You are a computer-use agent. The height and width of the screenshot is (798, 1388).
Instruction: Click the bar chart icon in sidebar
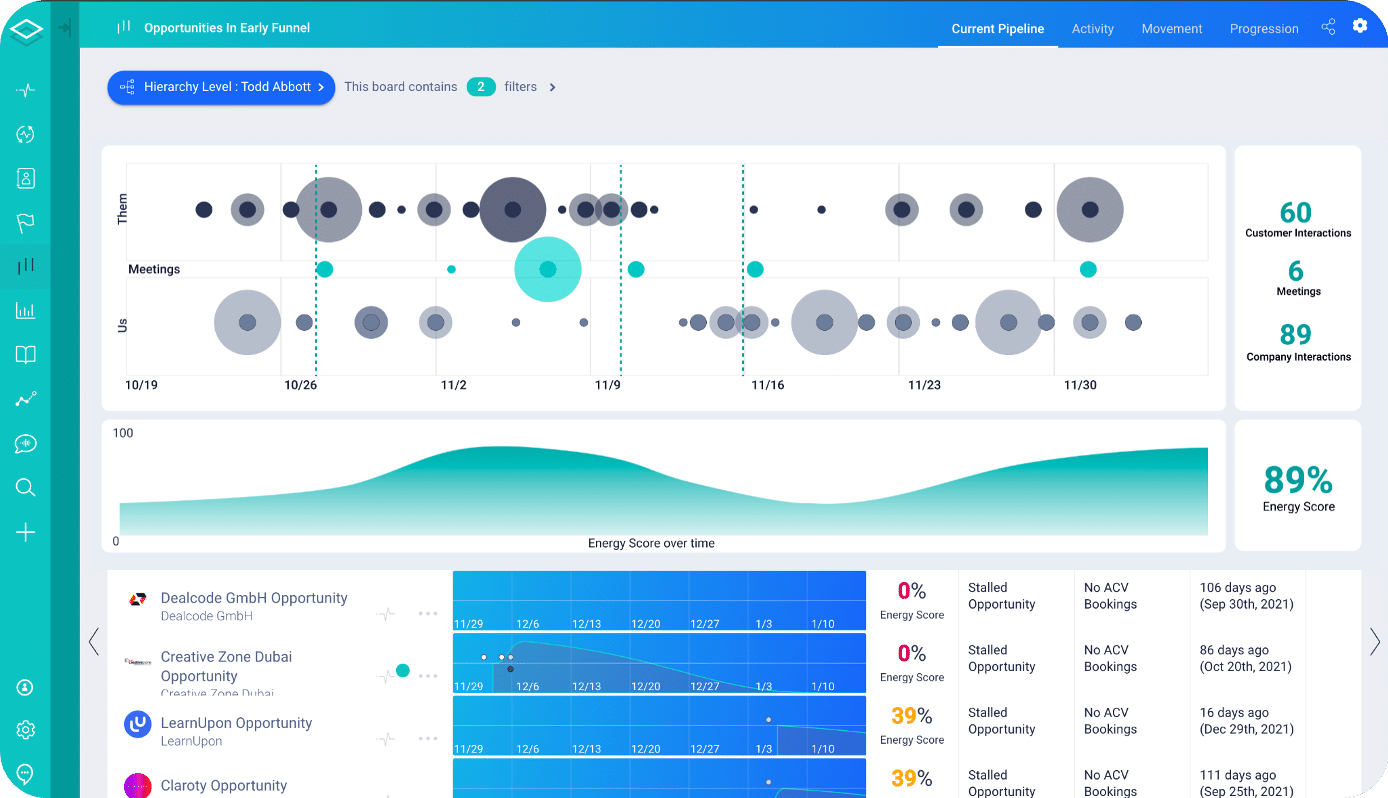point(26,310)
